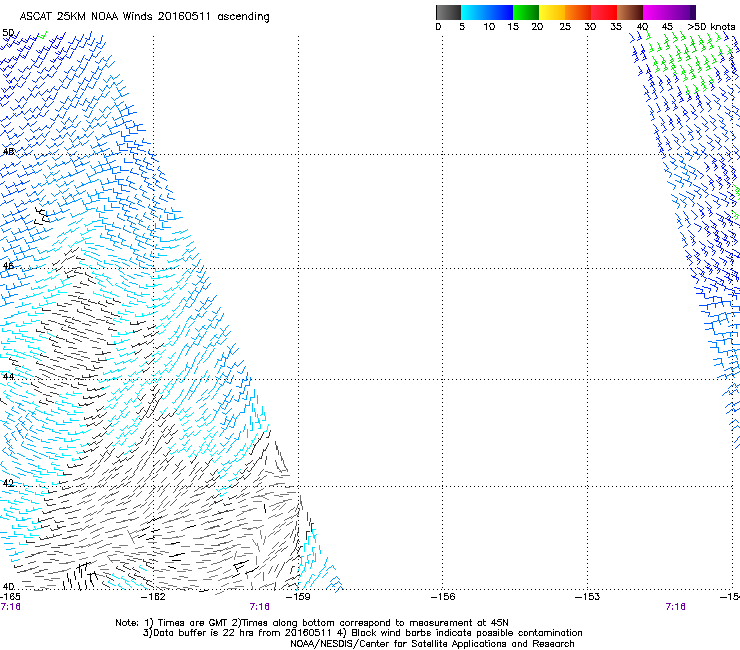Click the longitude label '-162' on bottom axis
Viewport: 740px width, 650px height.
pos(153,597)
